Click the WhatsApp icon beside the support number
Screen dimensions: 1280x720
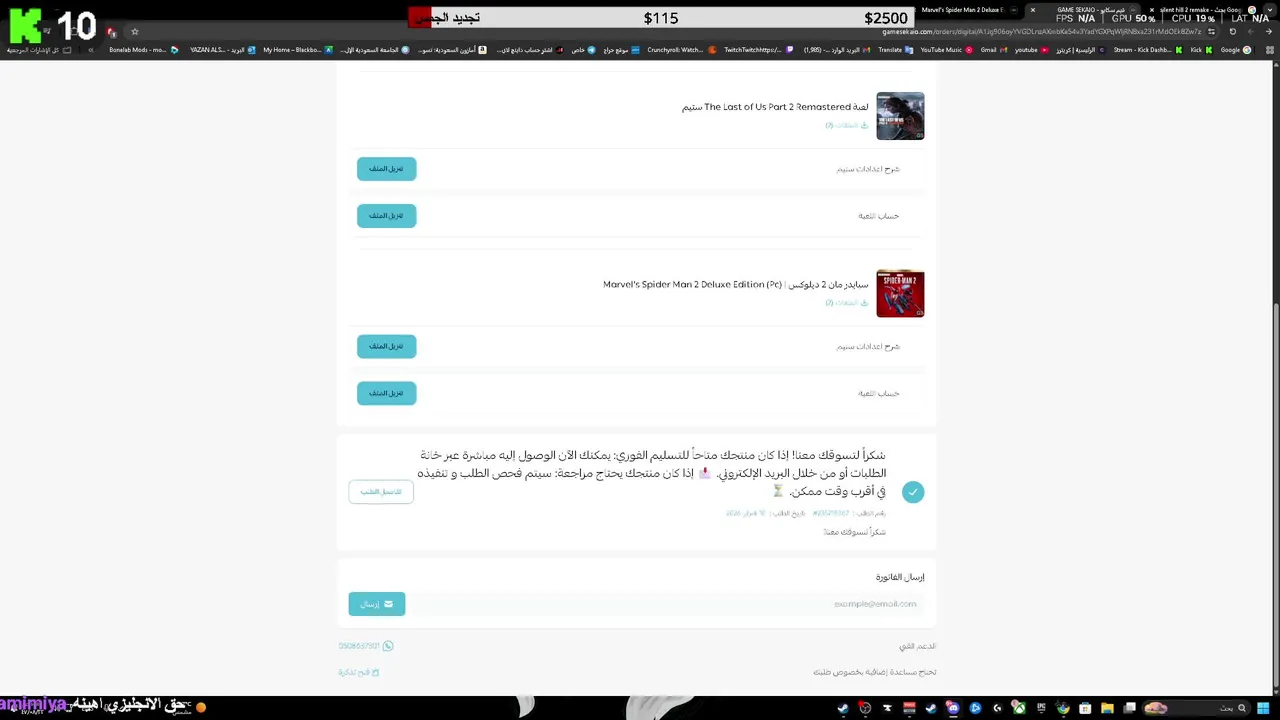pyautogui.click(x=388, y=646)
